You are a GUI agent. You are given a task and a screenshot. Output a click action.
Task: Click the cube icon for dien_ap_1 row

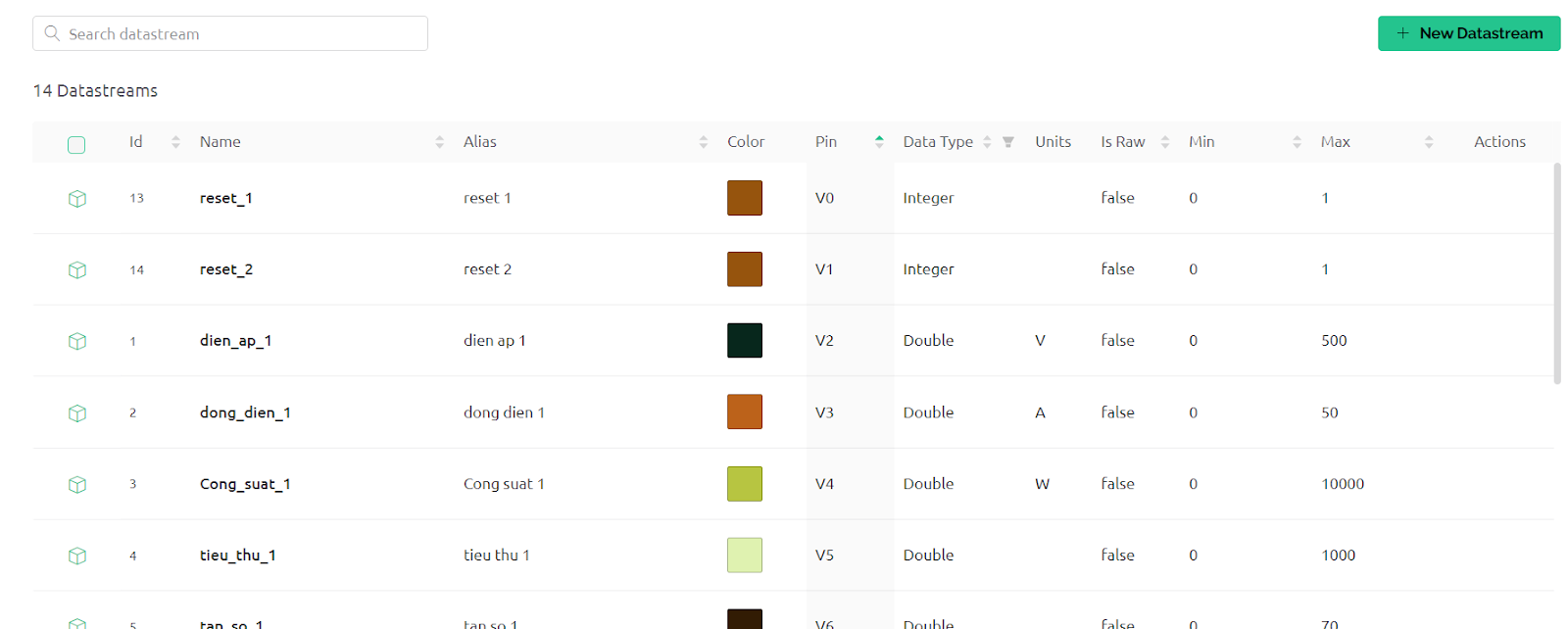(77, 341)
